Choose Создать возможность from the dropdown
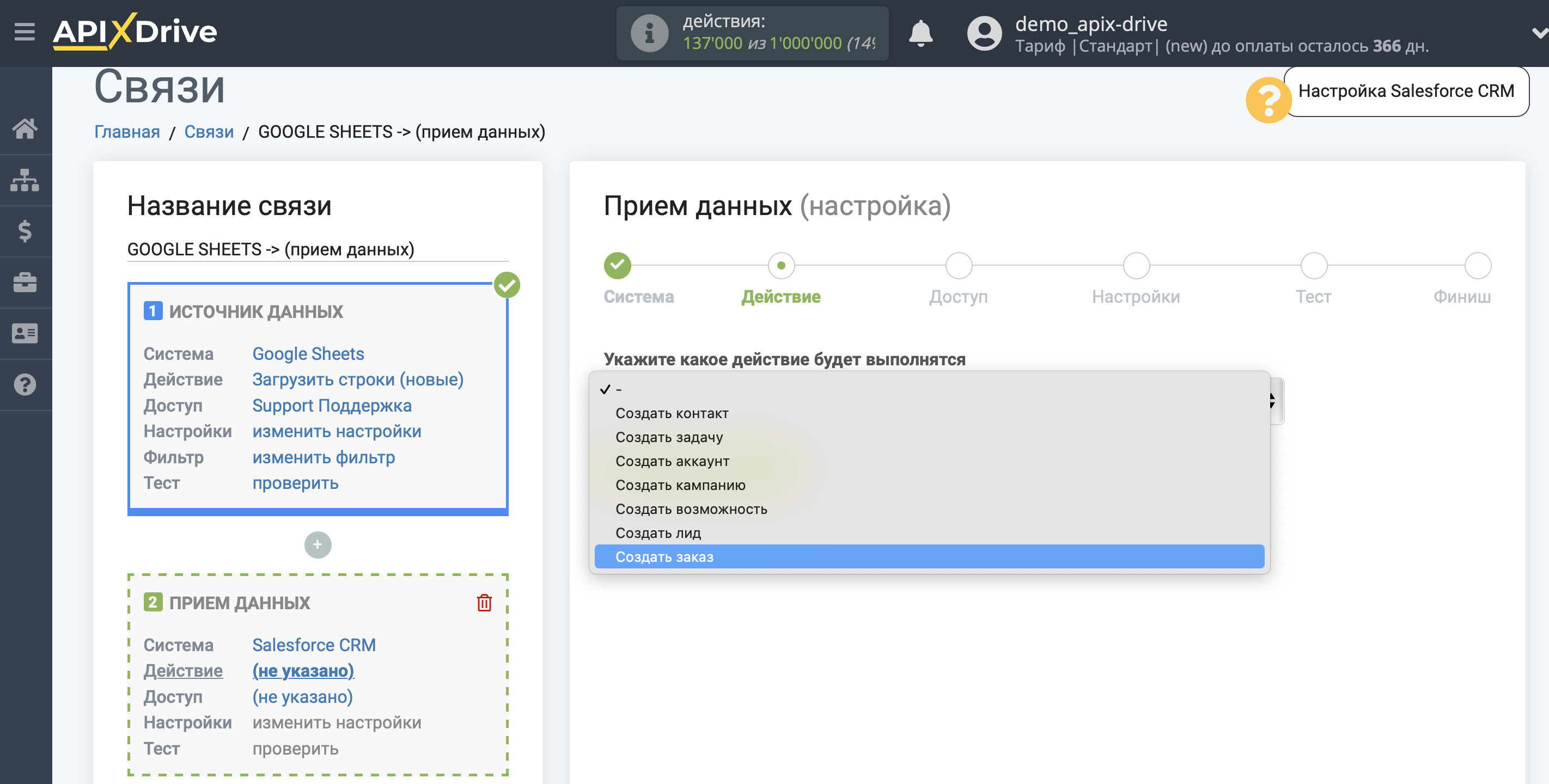Screen dimensions: 1549x784 coord(929,509)
